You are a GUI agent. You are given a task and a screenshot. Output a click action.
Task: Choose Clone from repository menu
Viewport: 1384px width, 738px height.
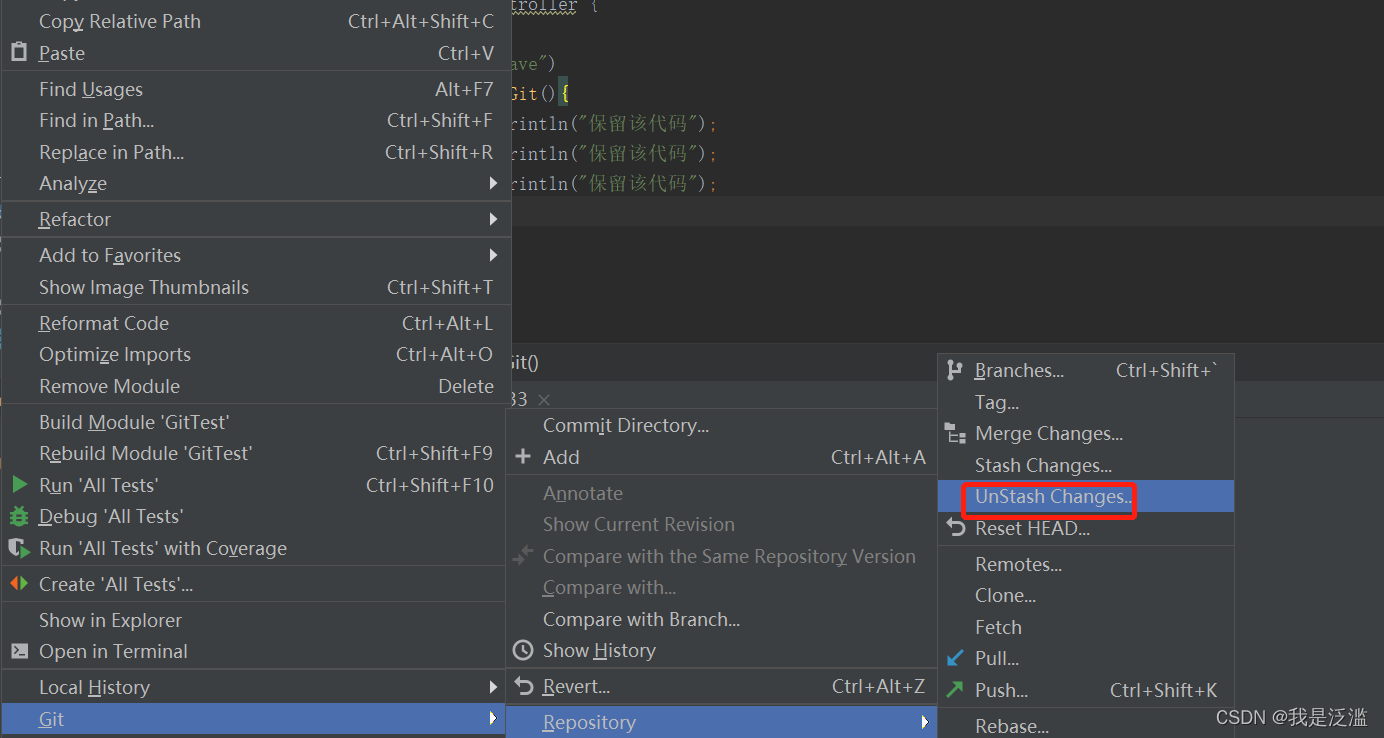[1086, 595]
